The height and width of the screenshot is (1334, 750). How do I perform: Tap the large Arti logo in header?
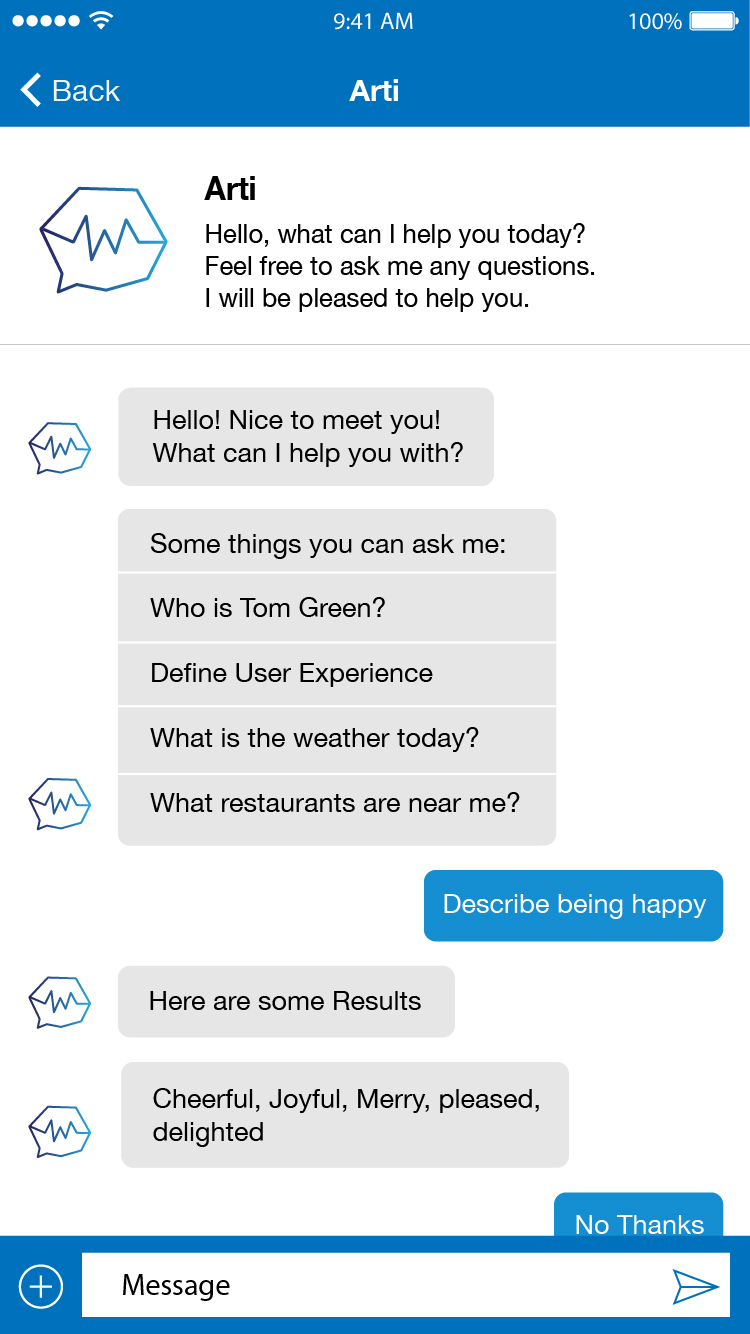click(x=103, y=238)
